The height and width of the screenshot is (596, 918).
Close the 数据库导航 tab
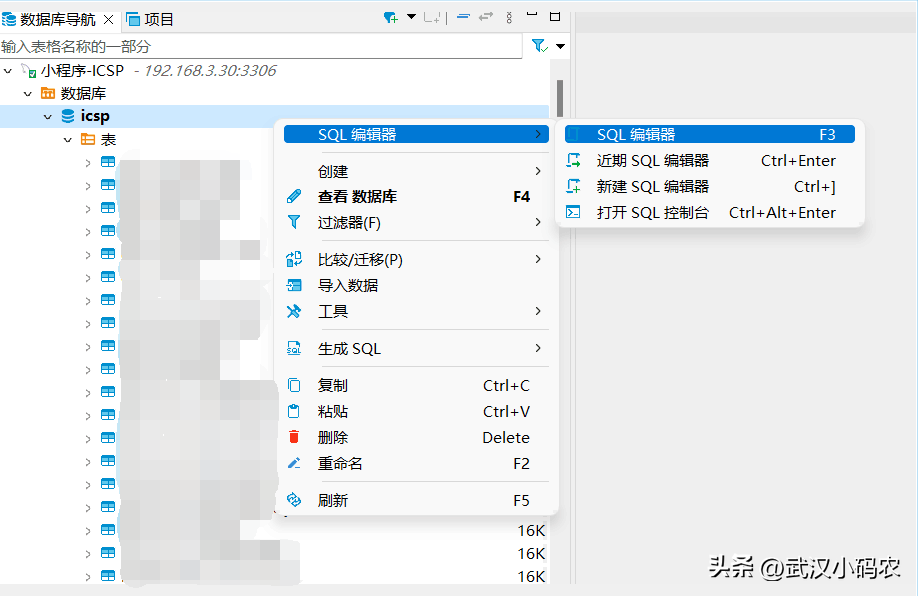point(108,19)
